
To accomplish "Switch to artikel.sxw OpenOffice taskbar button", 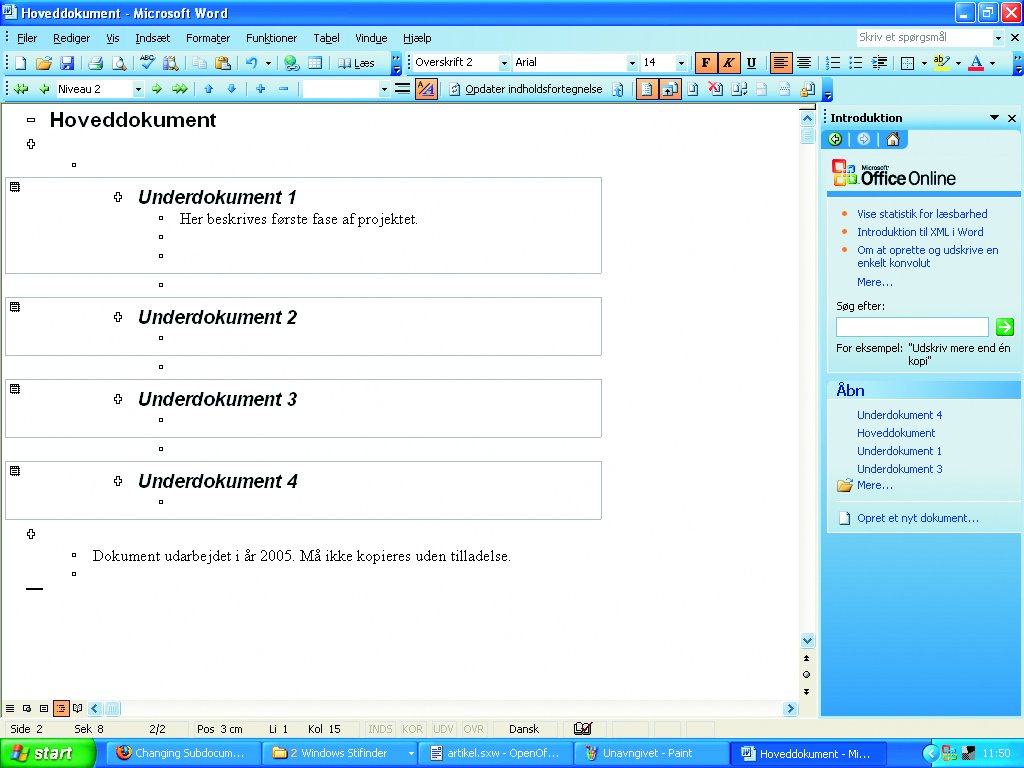I will 494,753.
